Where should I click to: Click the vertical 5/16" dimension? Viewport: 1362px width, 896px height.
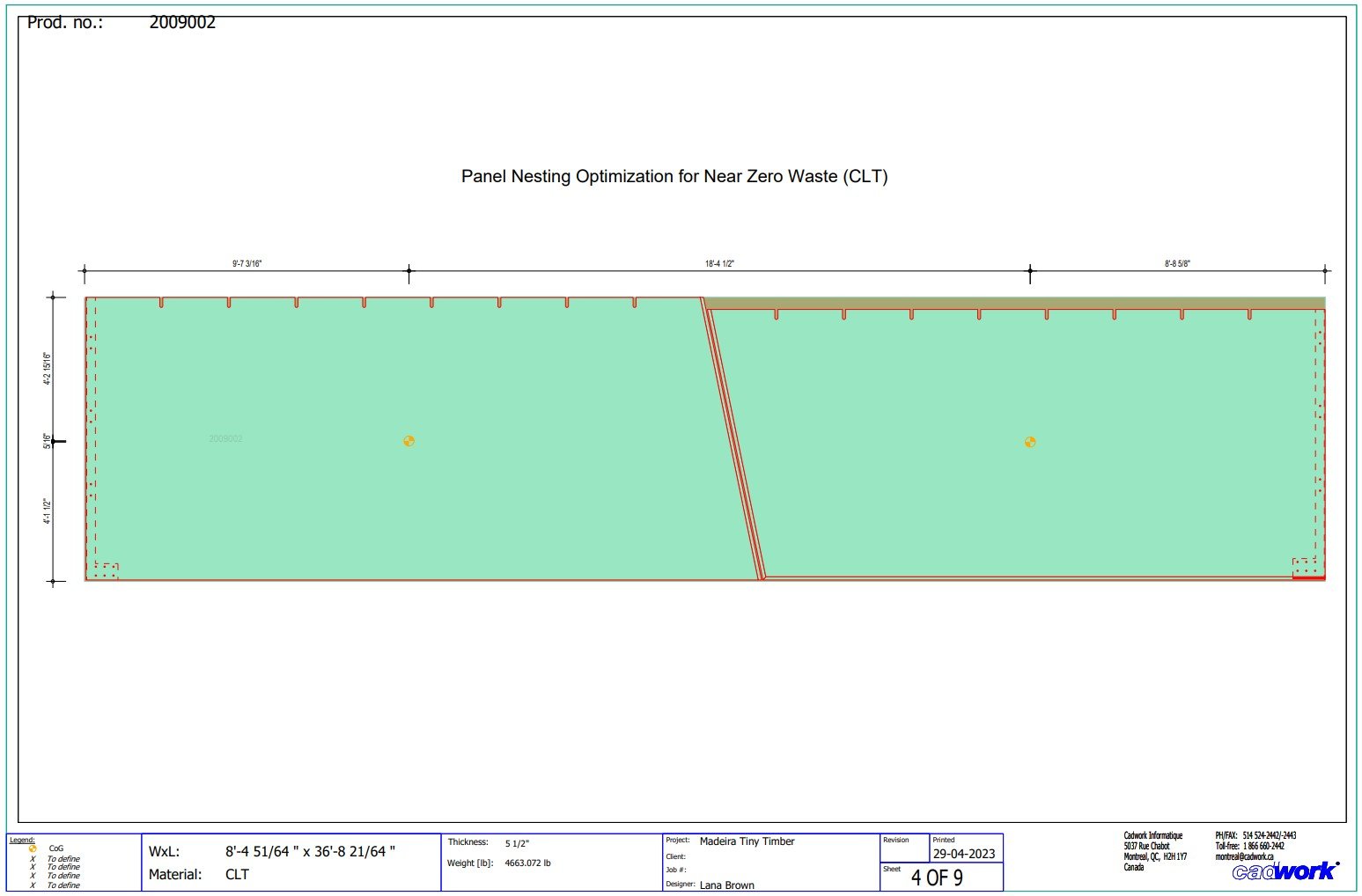coord(47,441)
